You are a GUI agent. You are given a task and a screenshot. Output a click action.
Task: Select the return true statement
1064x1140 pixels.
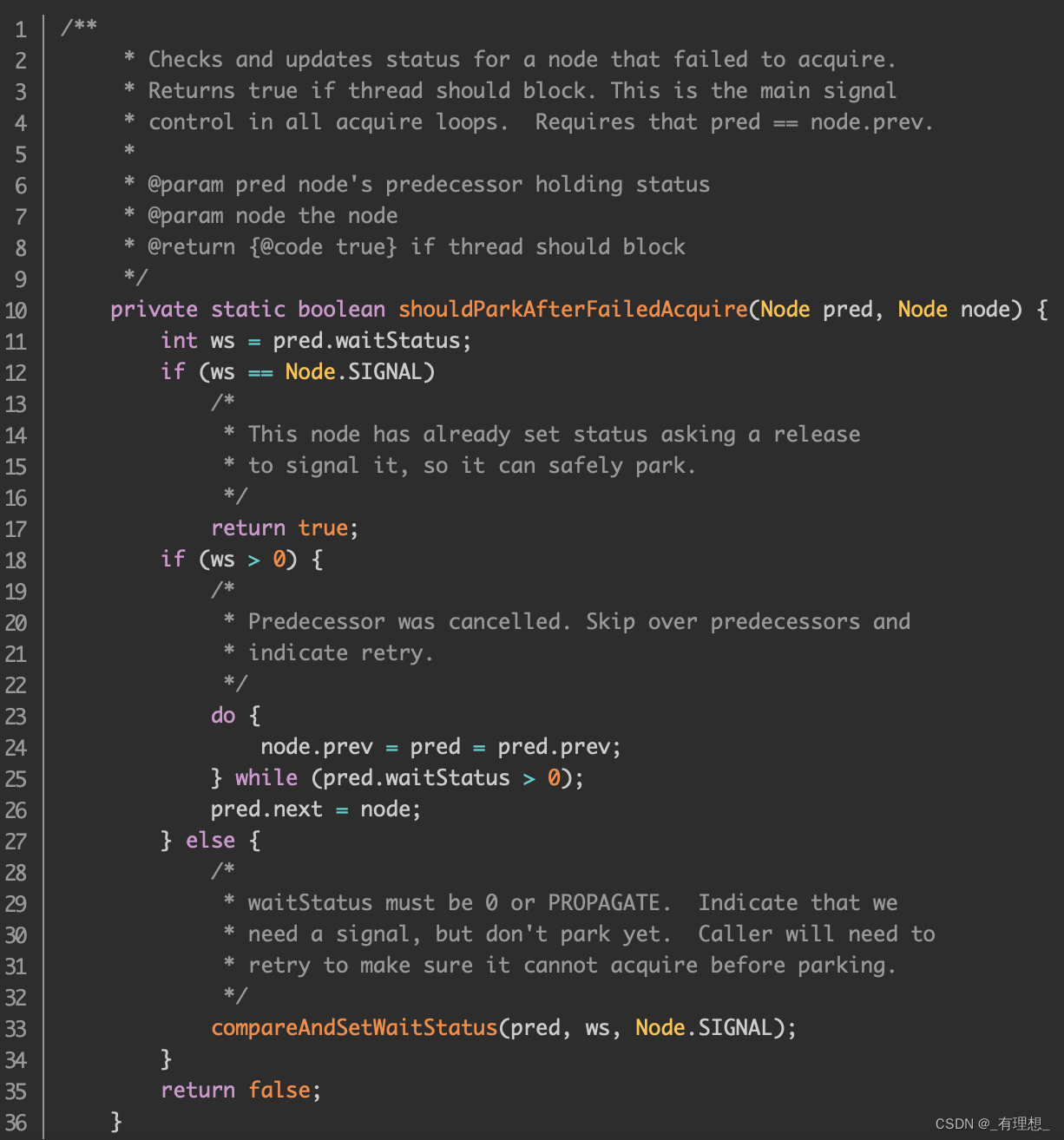283,527
